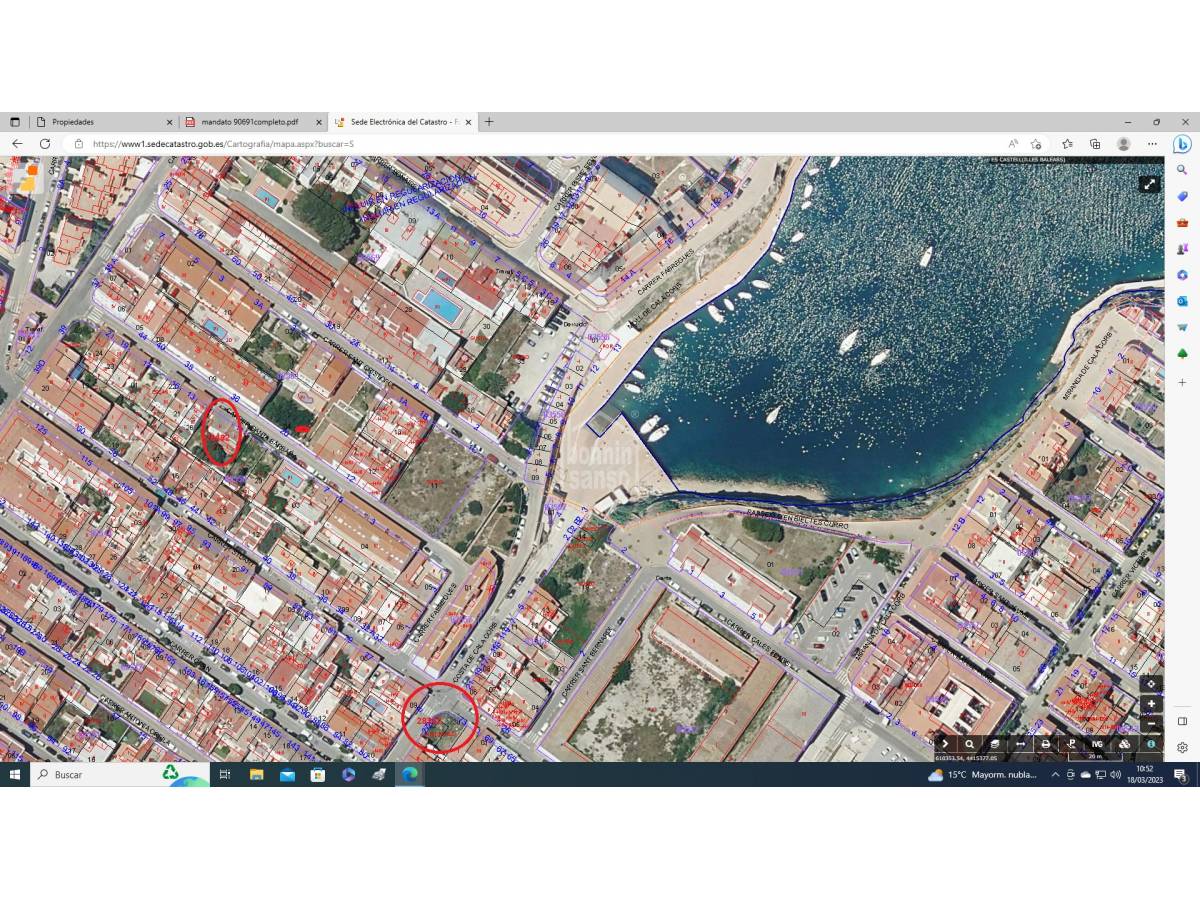Switch to the mandato 90691completo.pdf tab
Viewport: 1200px width, 900px height.
click(x=254, y=122)
